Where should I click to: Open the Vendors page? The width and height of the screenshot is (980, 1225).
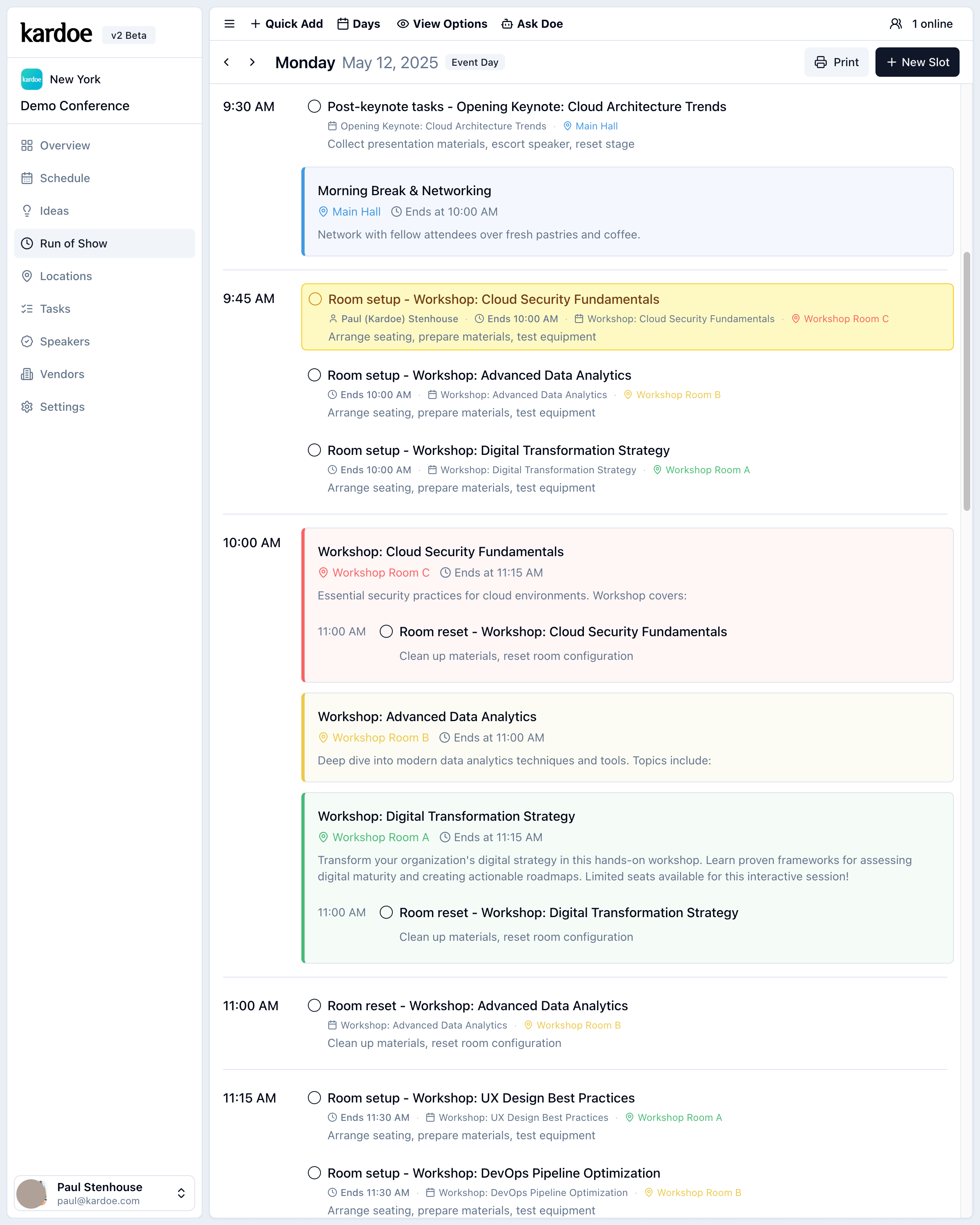pyautogui.click(x=104, y=374)
